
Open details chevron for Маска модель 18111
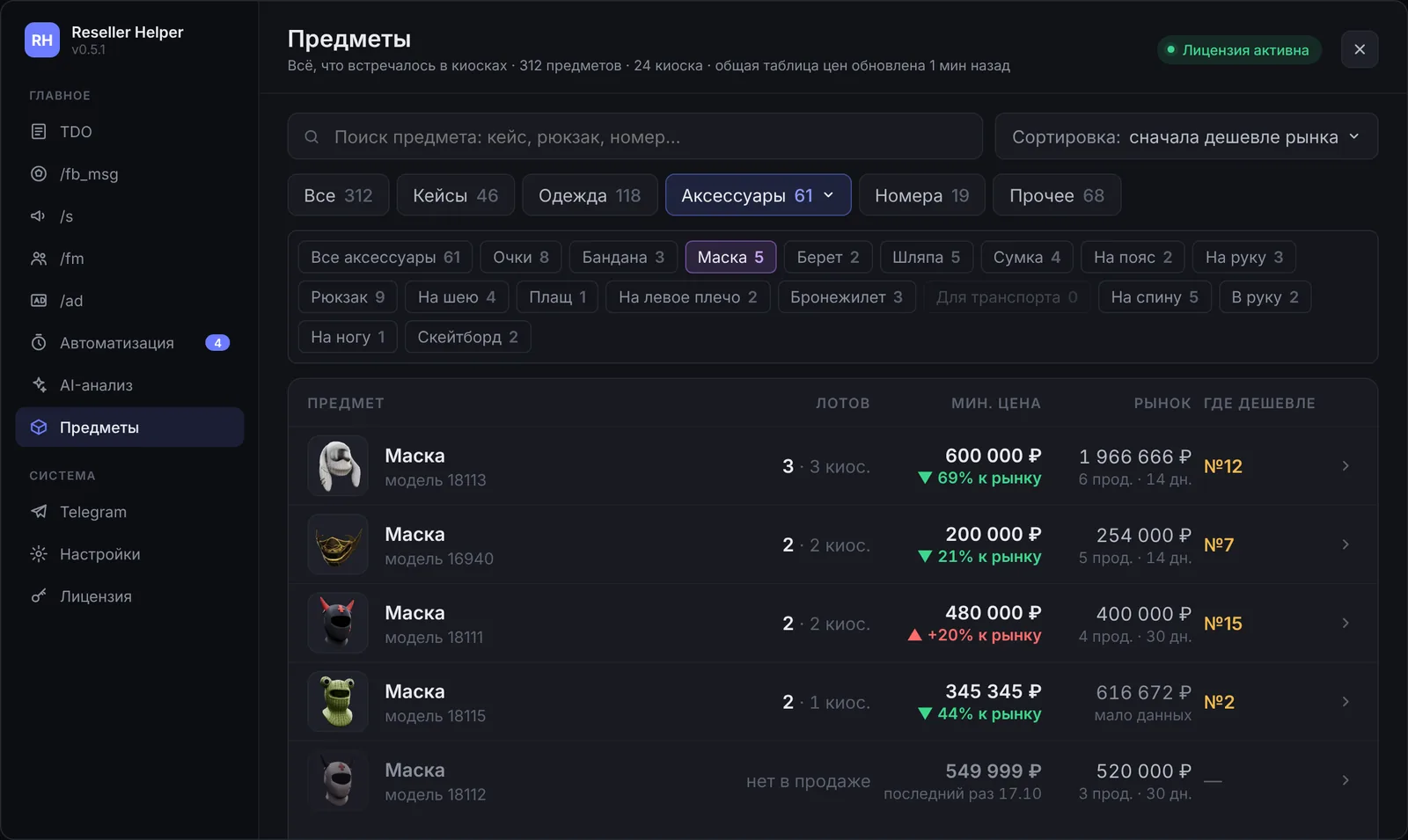(1346, 623)
